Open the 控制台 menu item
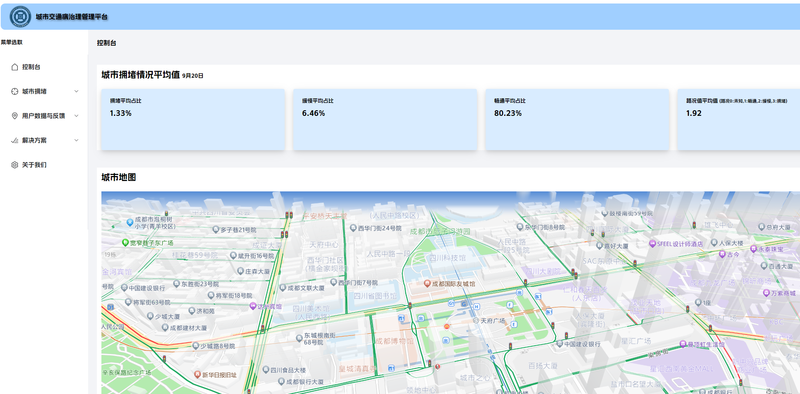Viewport: 800px width, 394px height. pyautogui.click(x=44, y=67)
